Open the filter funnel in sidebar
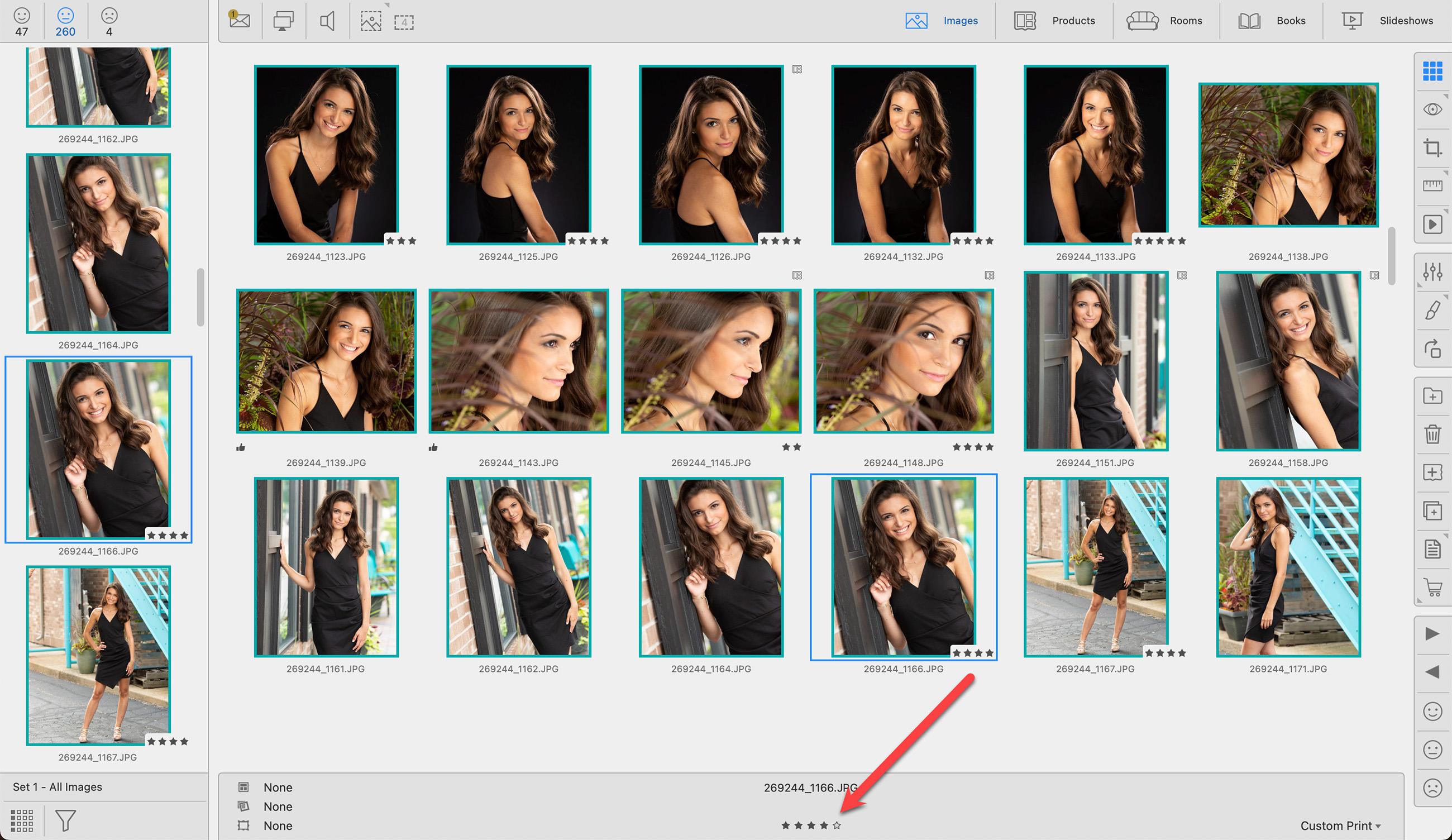1452x840 pixels. 65,820
